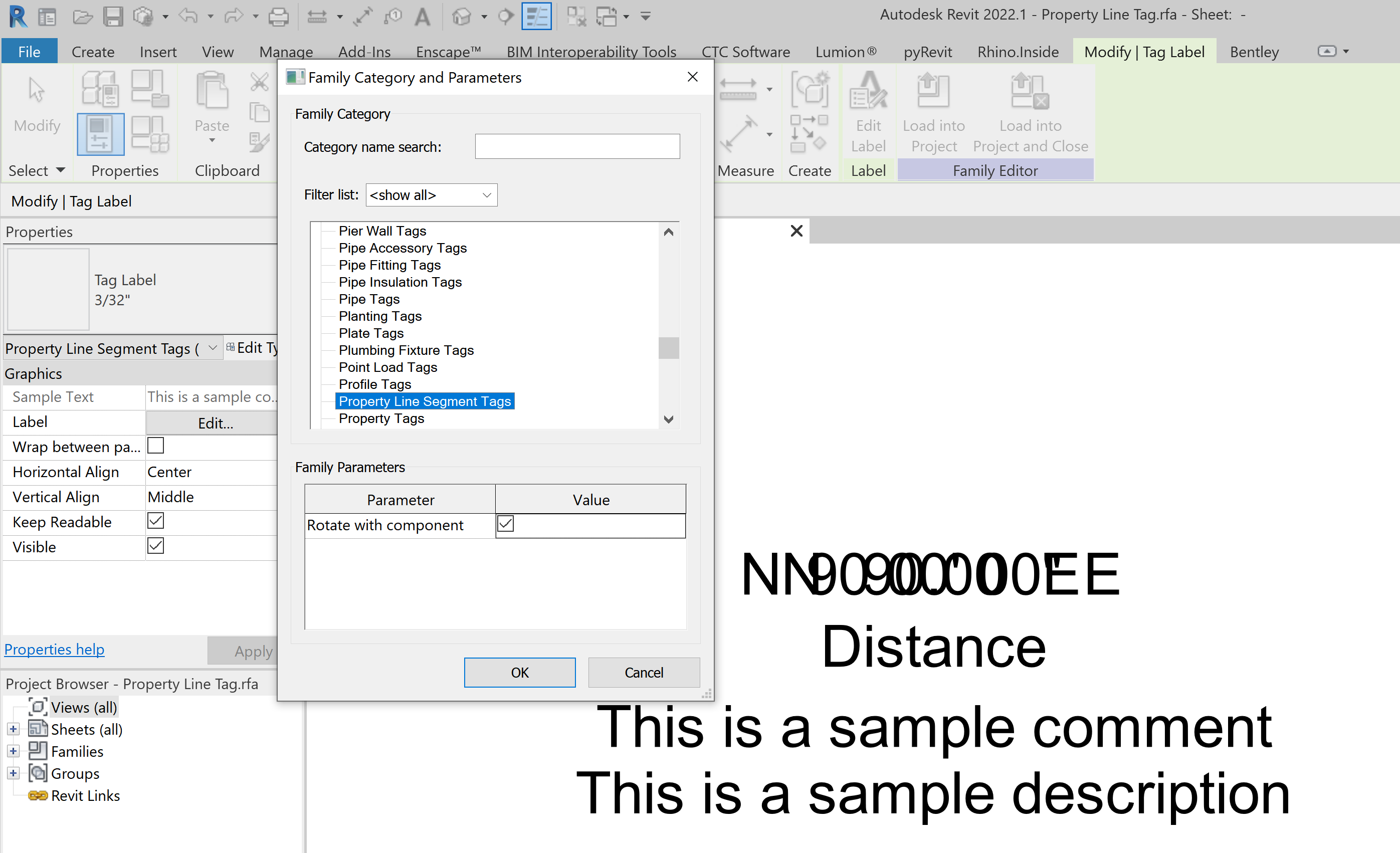Confirm dialog with OK button
Viewport: 1400px width, 853px height.
tap(519, 672)
